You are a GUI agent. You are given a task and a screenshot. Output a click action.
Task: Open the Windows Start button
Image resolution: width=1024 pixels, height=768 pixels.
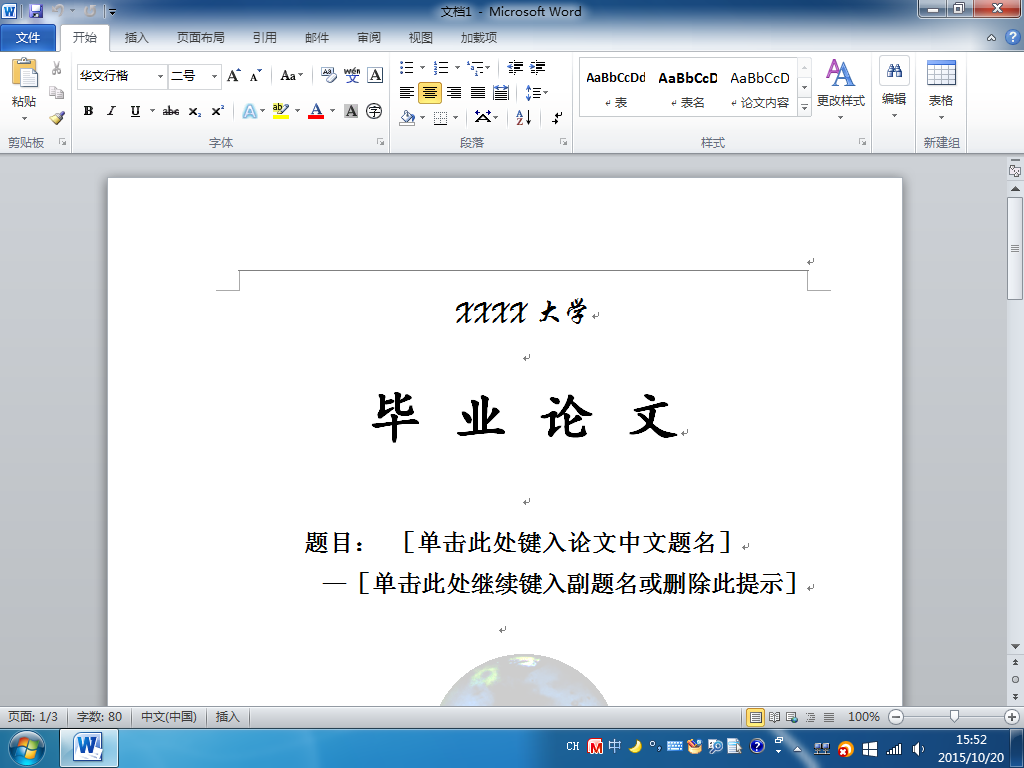(x=26, y=748)
